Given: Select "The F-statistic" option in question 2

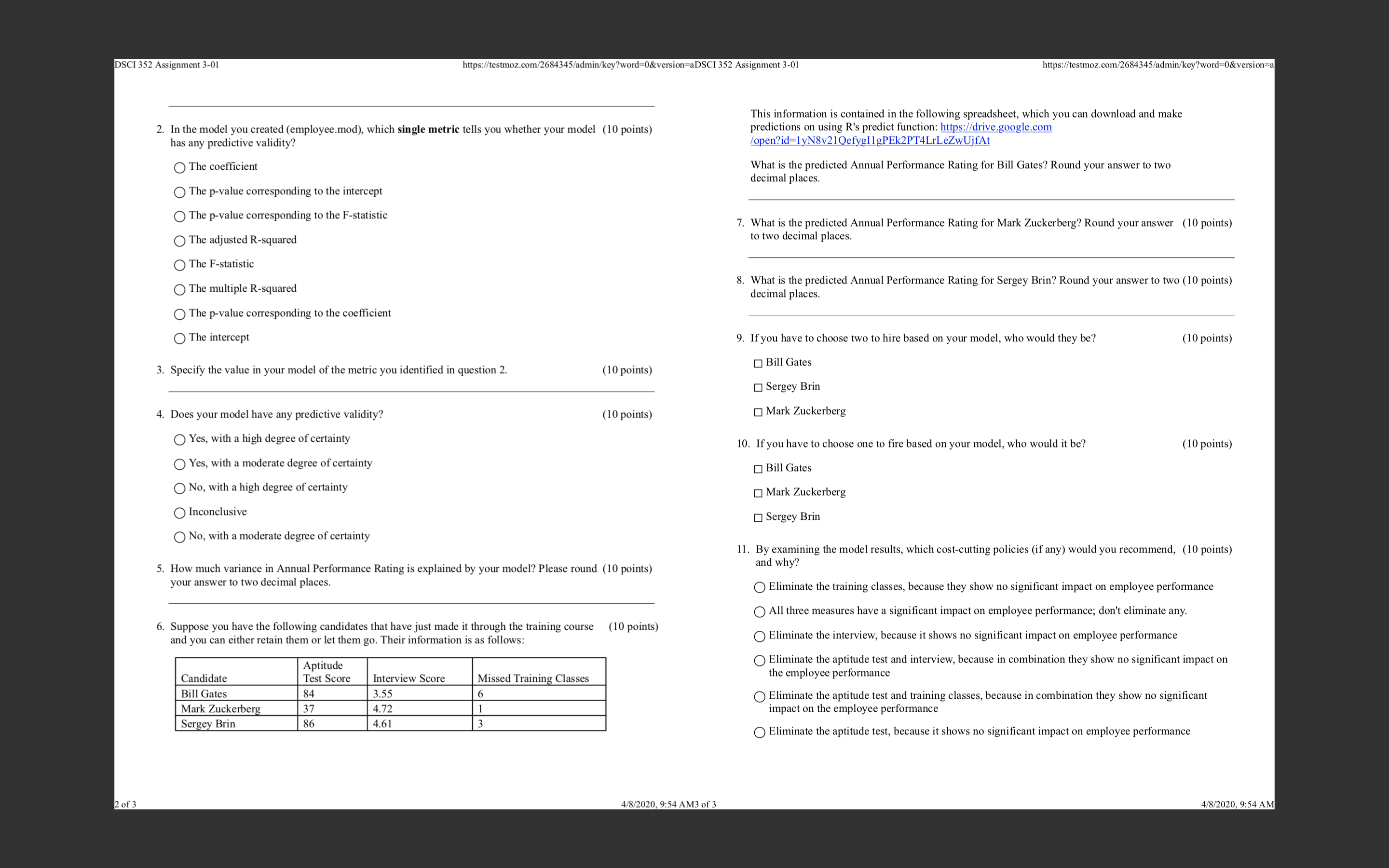Looking at the screenshot, I should 179,265.
